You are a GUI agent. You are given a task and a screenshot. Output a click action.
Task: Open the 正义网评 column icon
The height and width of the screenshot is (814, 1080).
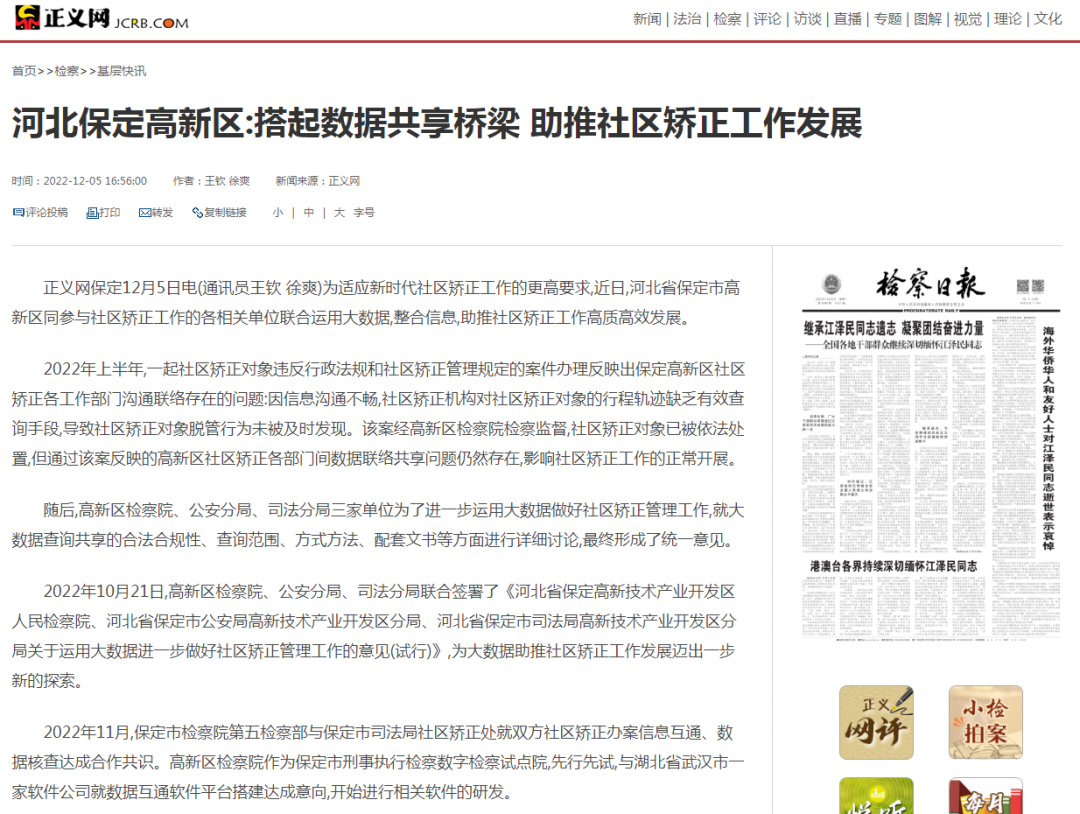[876, 722]
